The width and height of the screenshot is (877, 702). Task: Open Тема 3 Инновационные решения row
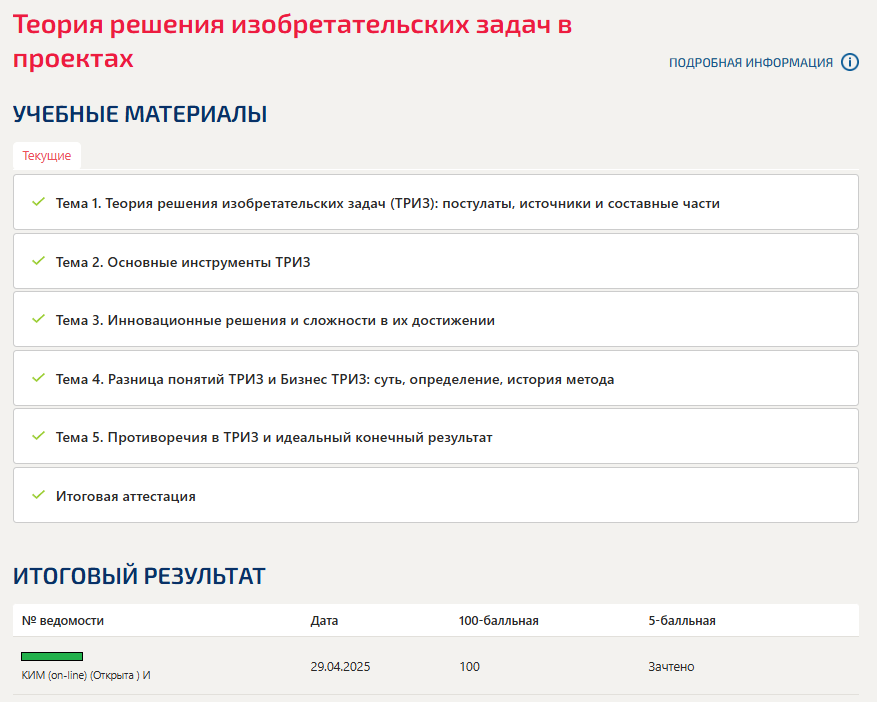click(x=436, y=319)
